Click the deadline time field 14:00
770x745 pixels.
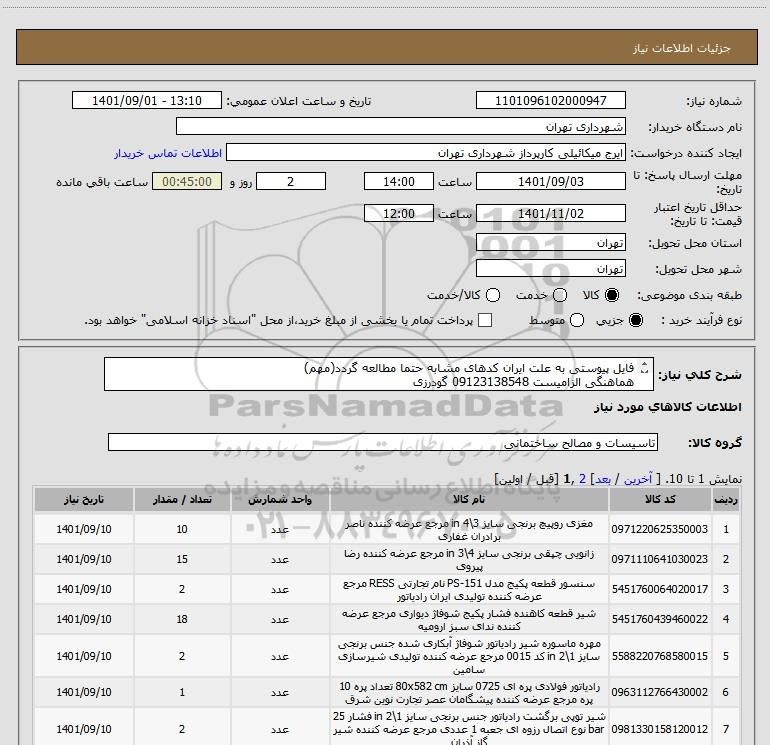coord(399,181)
